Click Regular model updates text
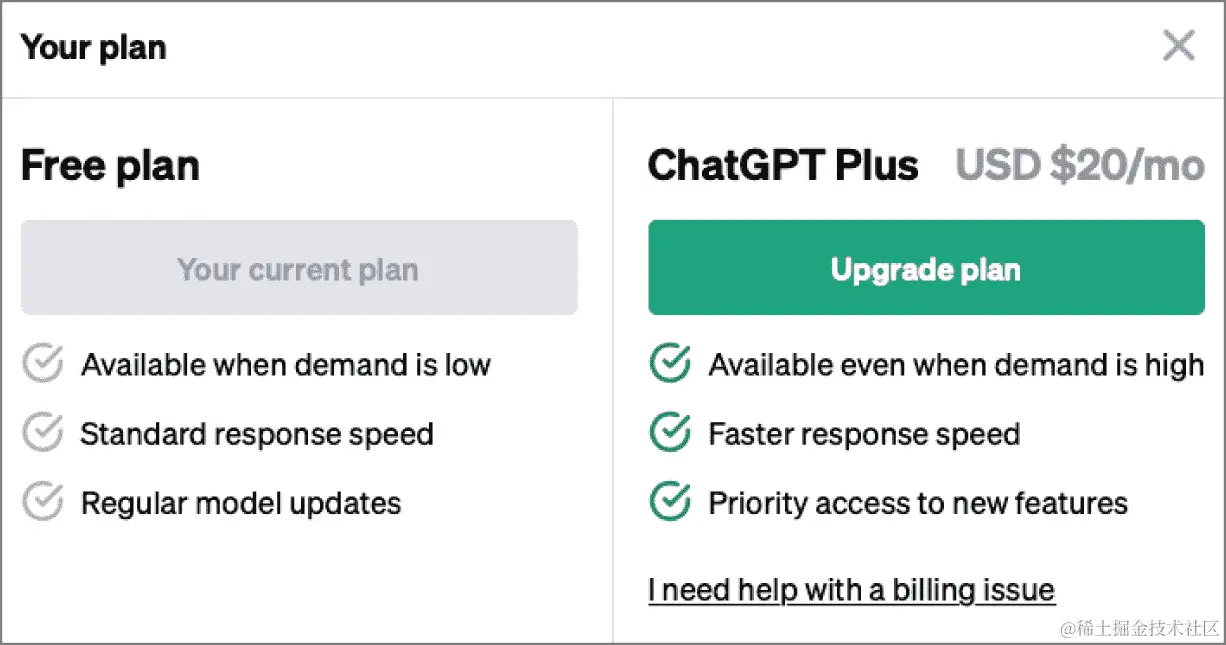This screenshot has height=645, width=1226. 241,503
